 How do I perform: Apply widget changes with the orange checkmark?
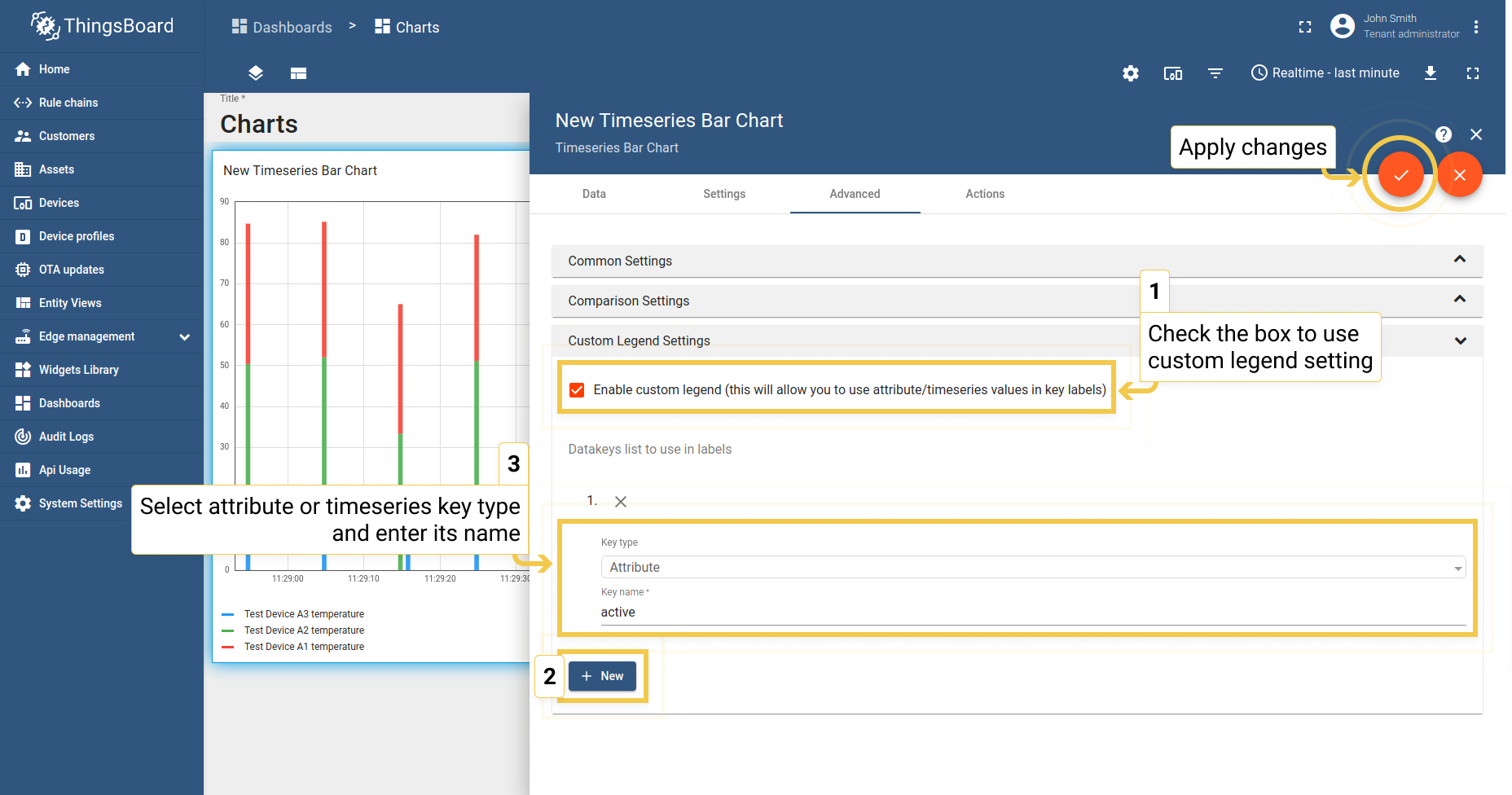tap(1400, 174)
